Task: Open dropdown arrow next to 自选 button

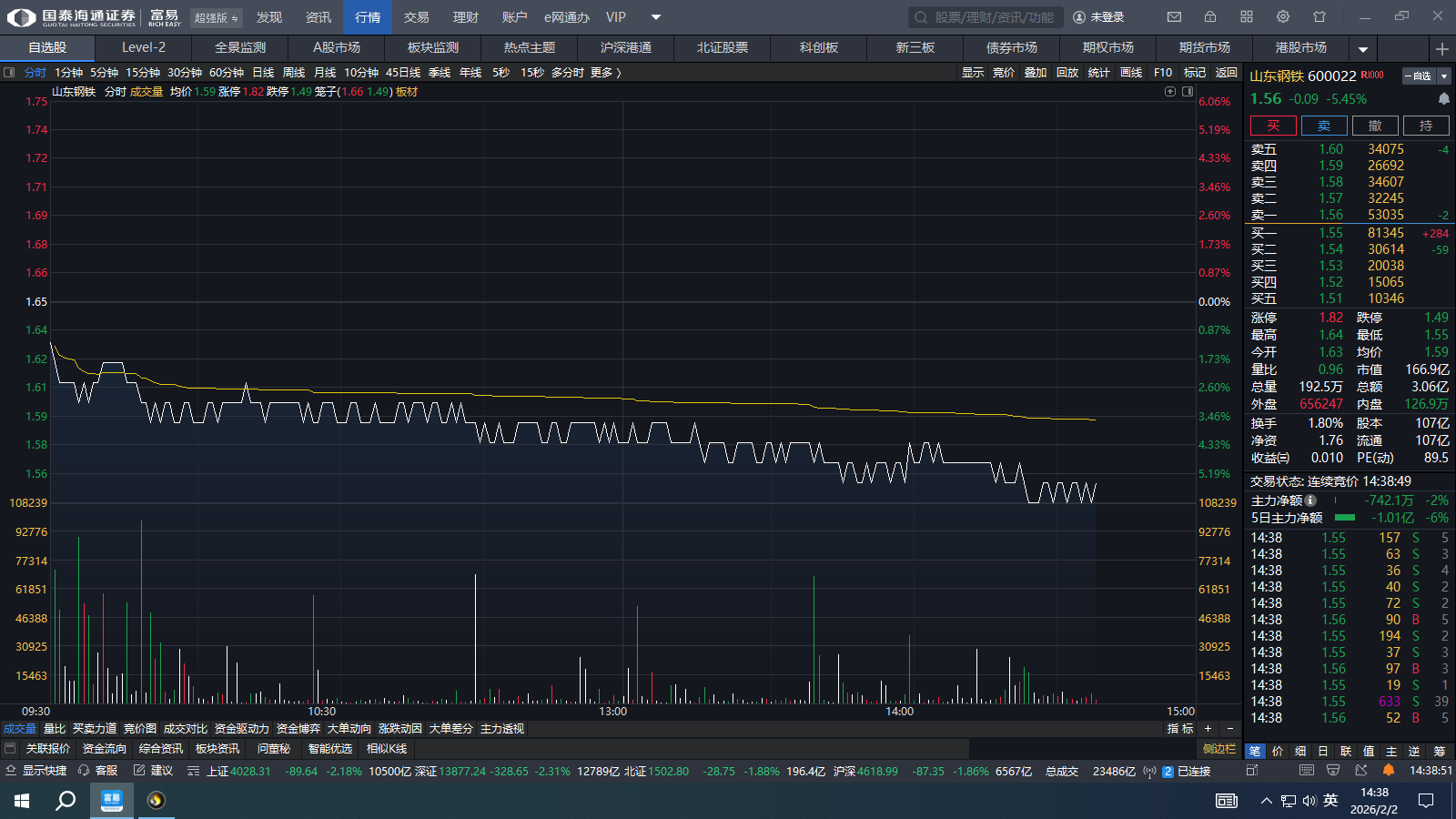Action: click(1443, 76)
